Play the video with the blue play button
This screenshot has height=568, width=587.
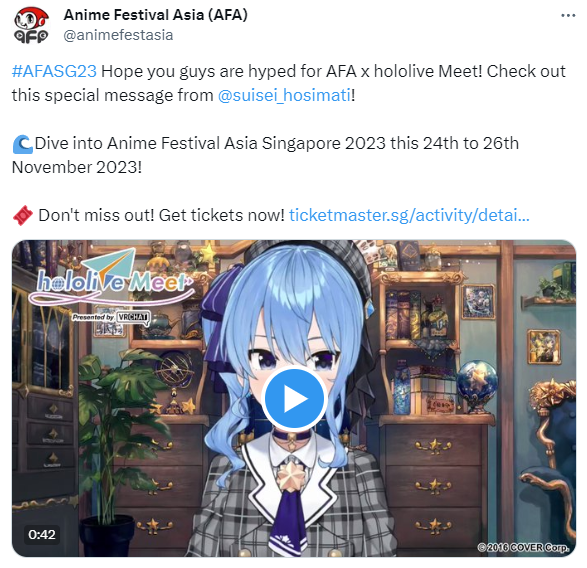pos(294,398)
